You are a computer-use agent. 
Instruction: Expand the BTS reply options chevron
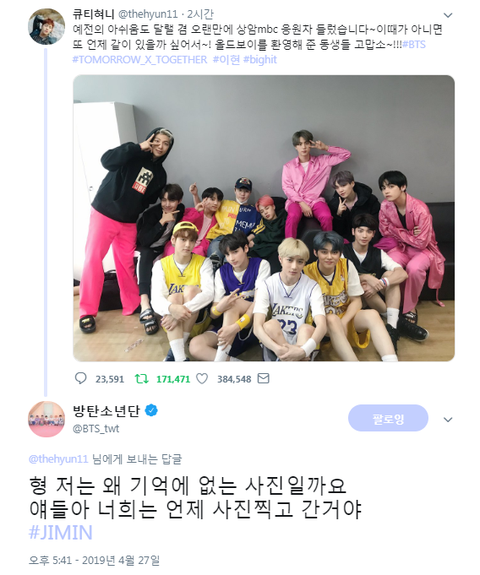[448, 420]
